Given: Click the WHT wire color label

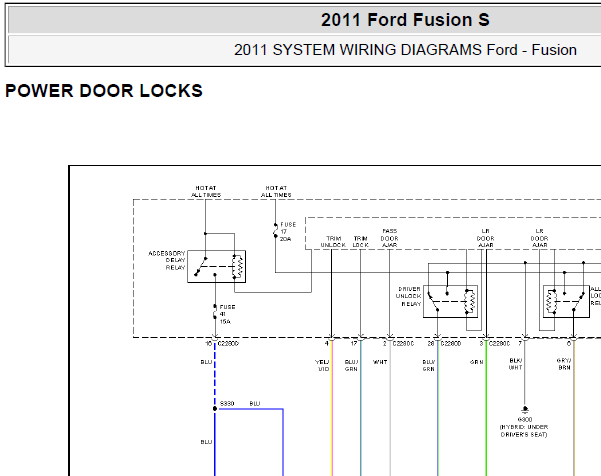Looking at the screenshot, I should [380, 362].
